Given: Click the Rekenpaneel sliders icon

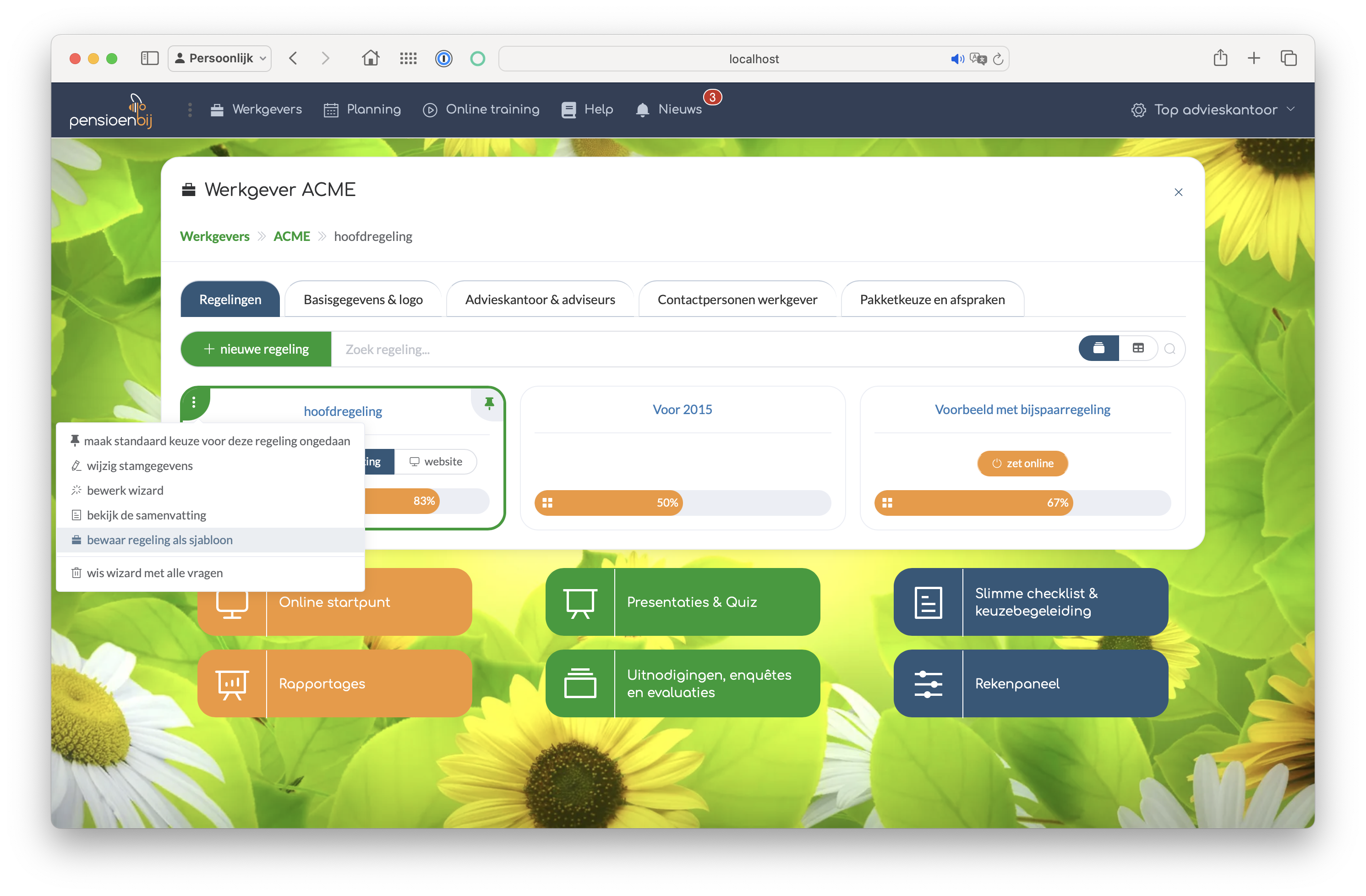Looking at the screenshot, I should point(928,683).
